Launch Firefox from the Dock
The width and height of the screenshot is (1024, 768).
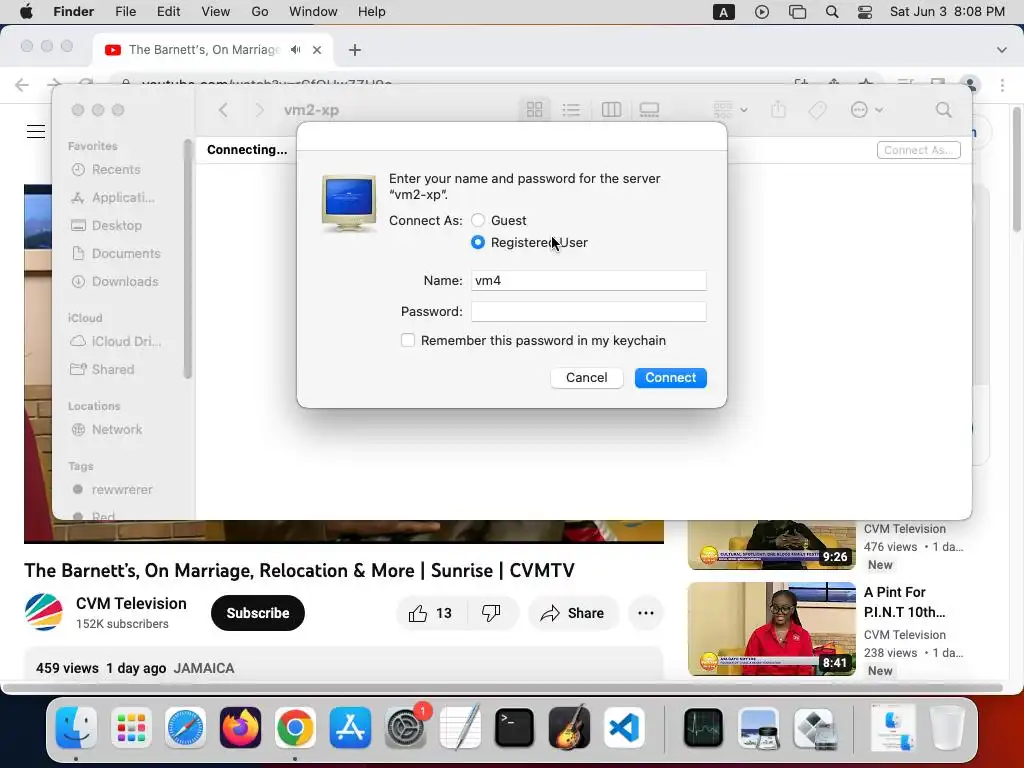[240, 728]
